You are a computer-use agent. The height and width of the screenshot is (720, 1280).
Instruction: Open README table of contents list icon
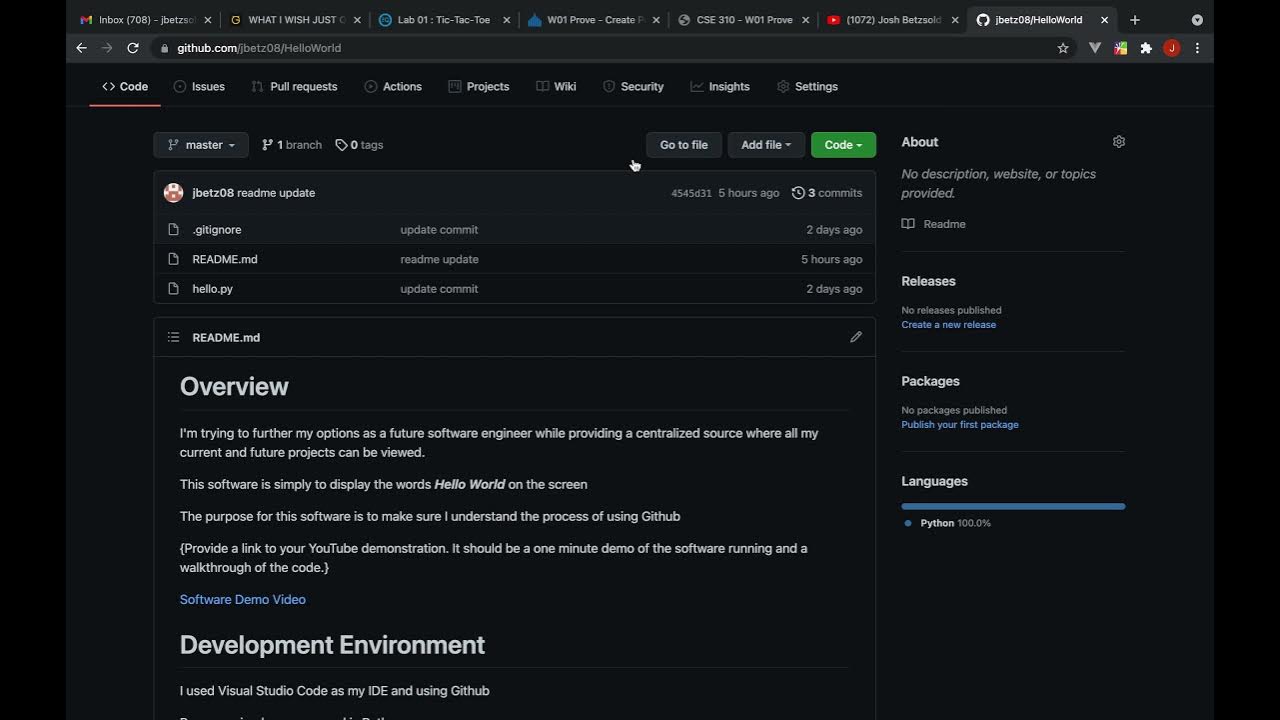coord(174,337)
